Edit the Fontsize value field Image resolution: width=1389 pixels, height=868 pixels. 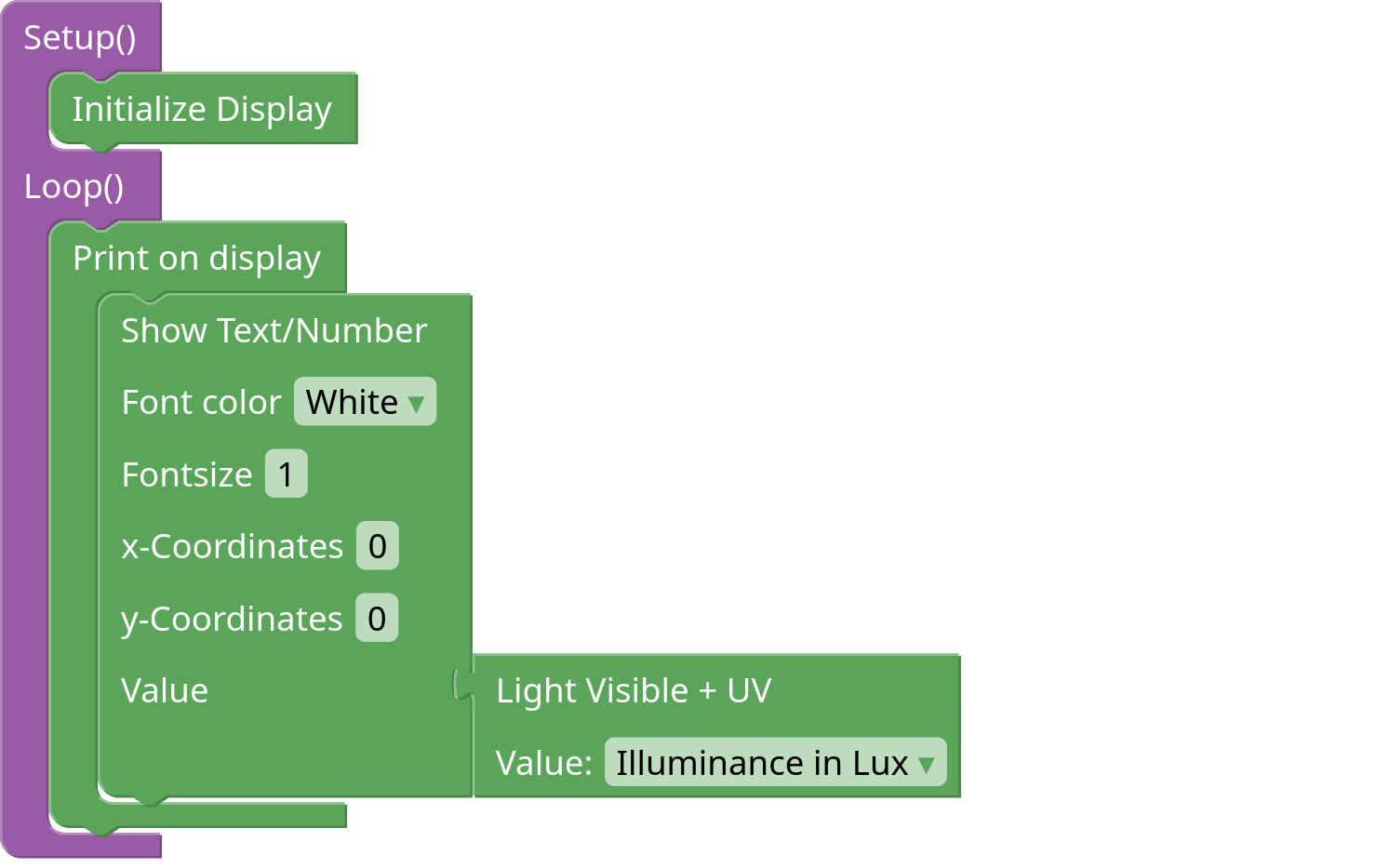pyautogui.click(x=286, y=474)
